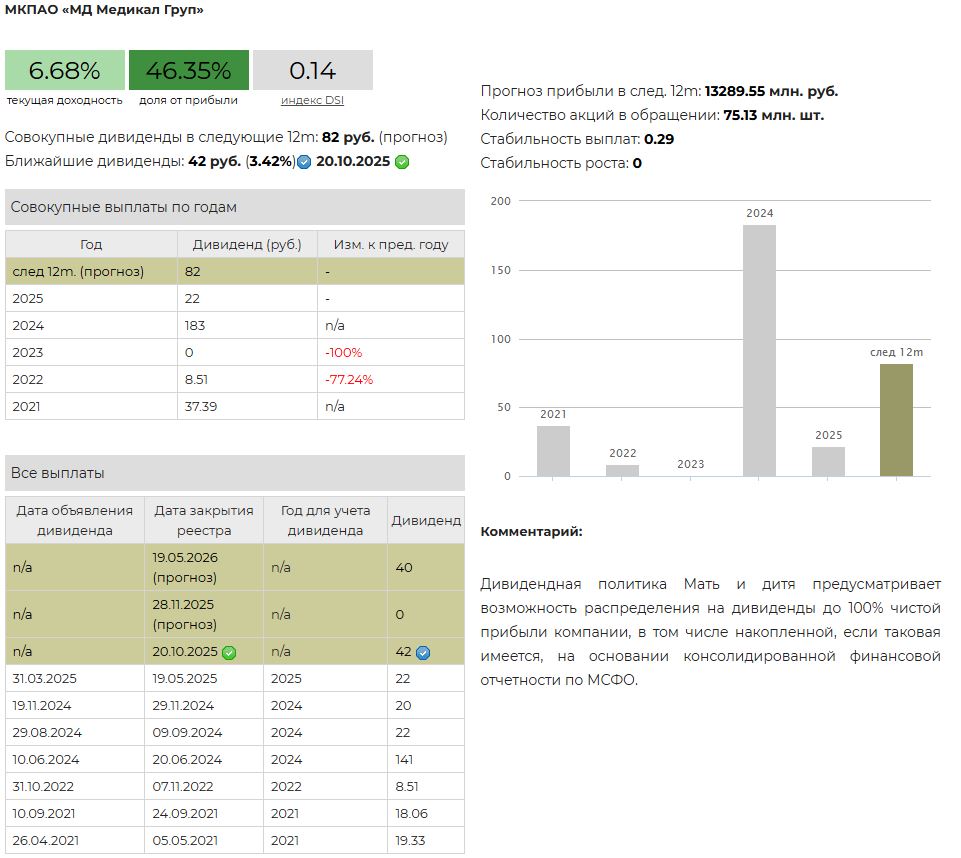
Task: Select the след 12m. (прогноз) table row
Action: tap(234, 271)
